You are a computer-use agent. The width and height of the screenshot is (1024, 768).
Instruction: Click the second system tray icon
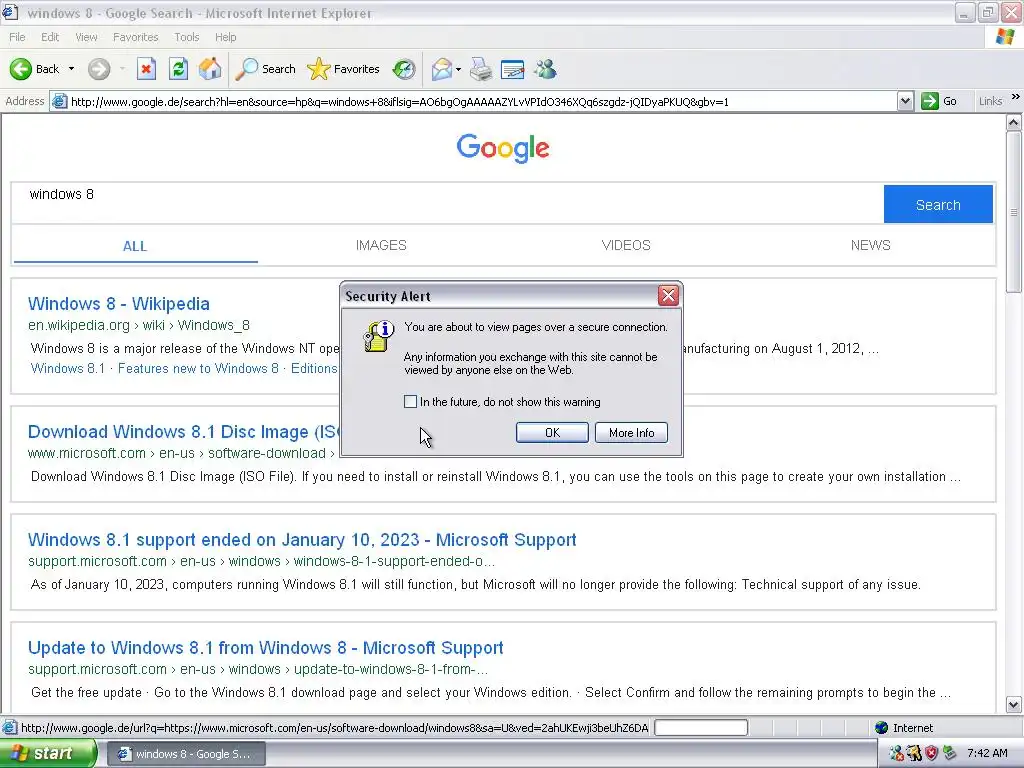pos(914,754)
